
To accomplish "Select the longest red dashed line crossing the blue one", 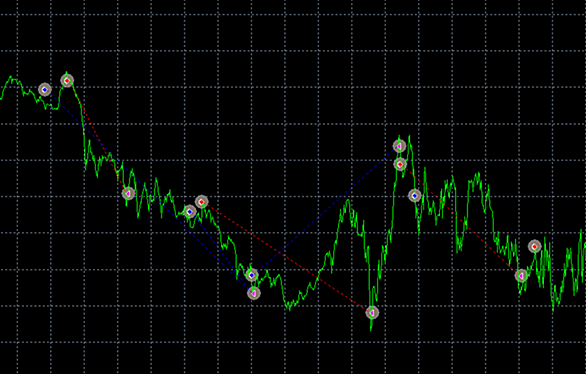I will pos(287,257).
